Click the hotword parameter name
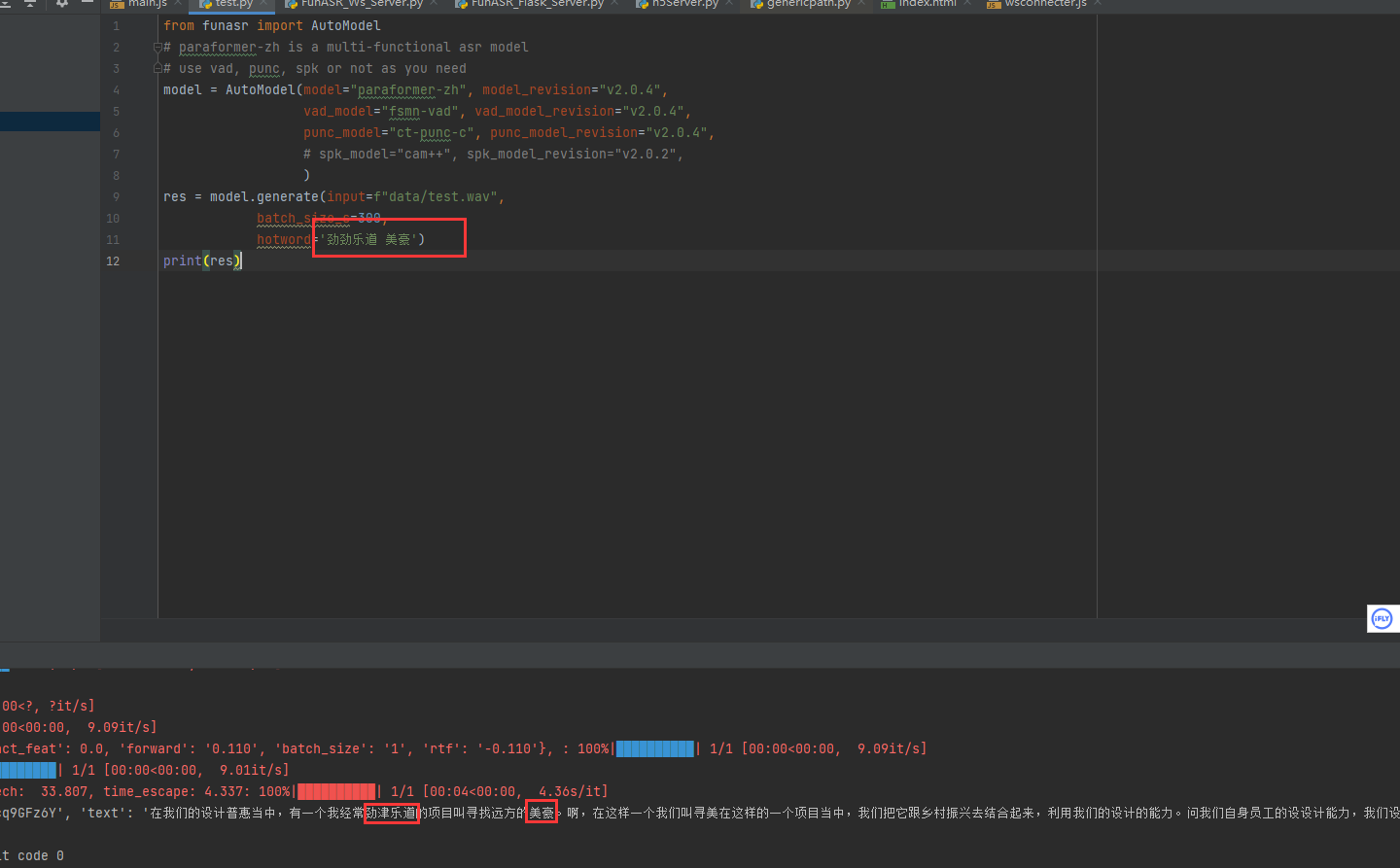Viewport: 1400px width, 868px height. (284, 240)
